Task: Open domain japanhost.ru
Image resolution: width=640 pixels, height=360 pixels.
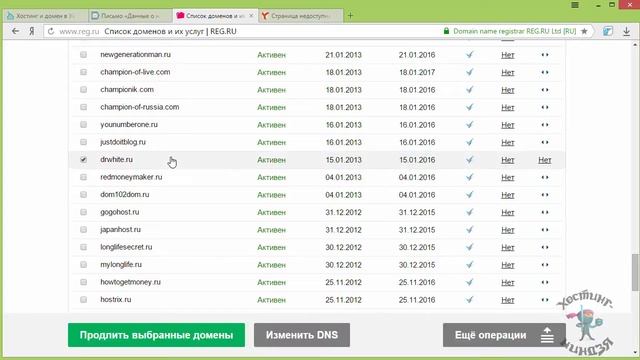Action: (120, 229)
